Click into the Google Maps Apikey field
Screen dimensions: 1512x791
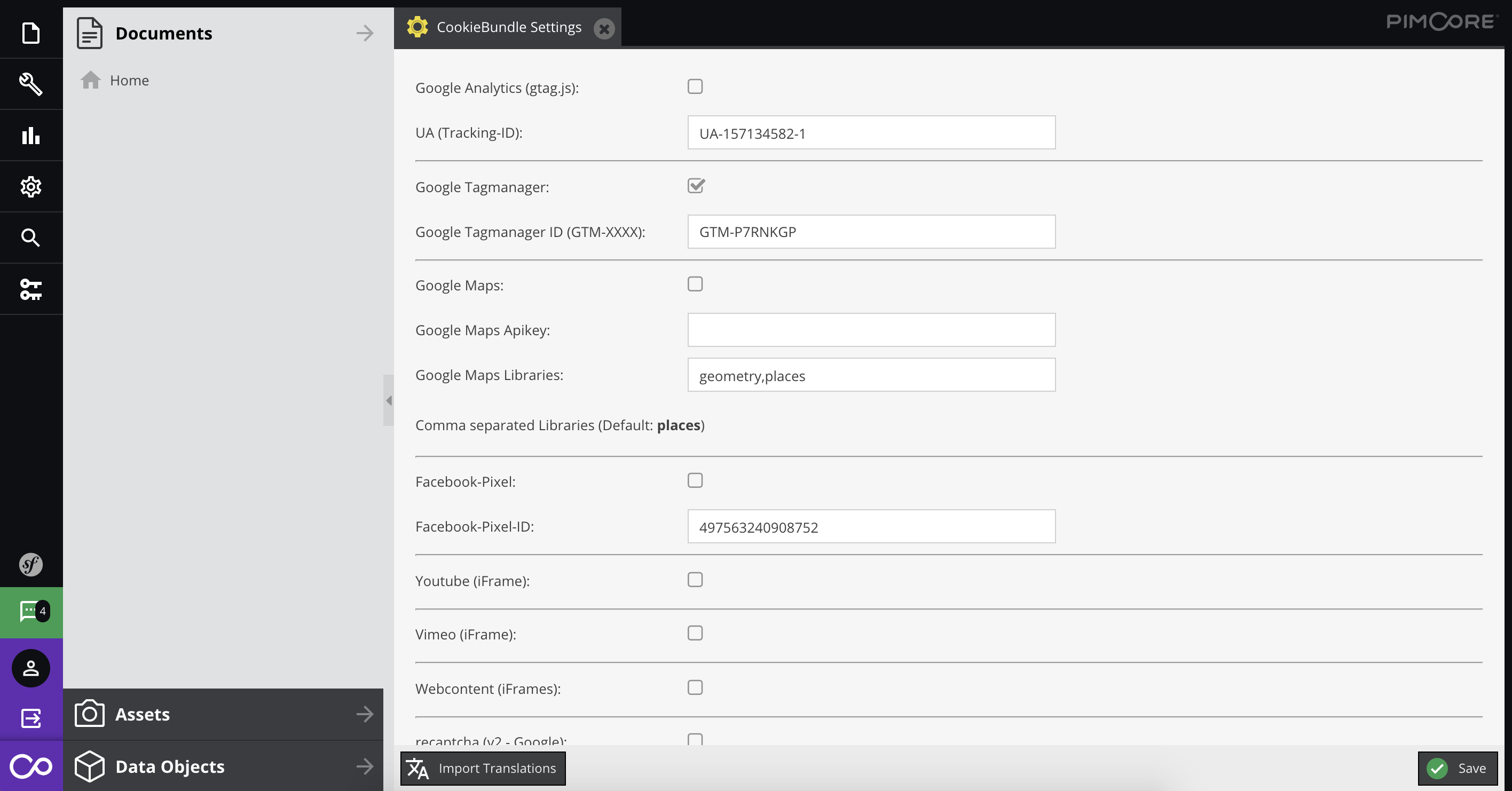871,330
